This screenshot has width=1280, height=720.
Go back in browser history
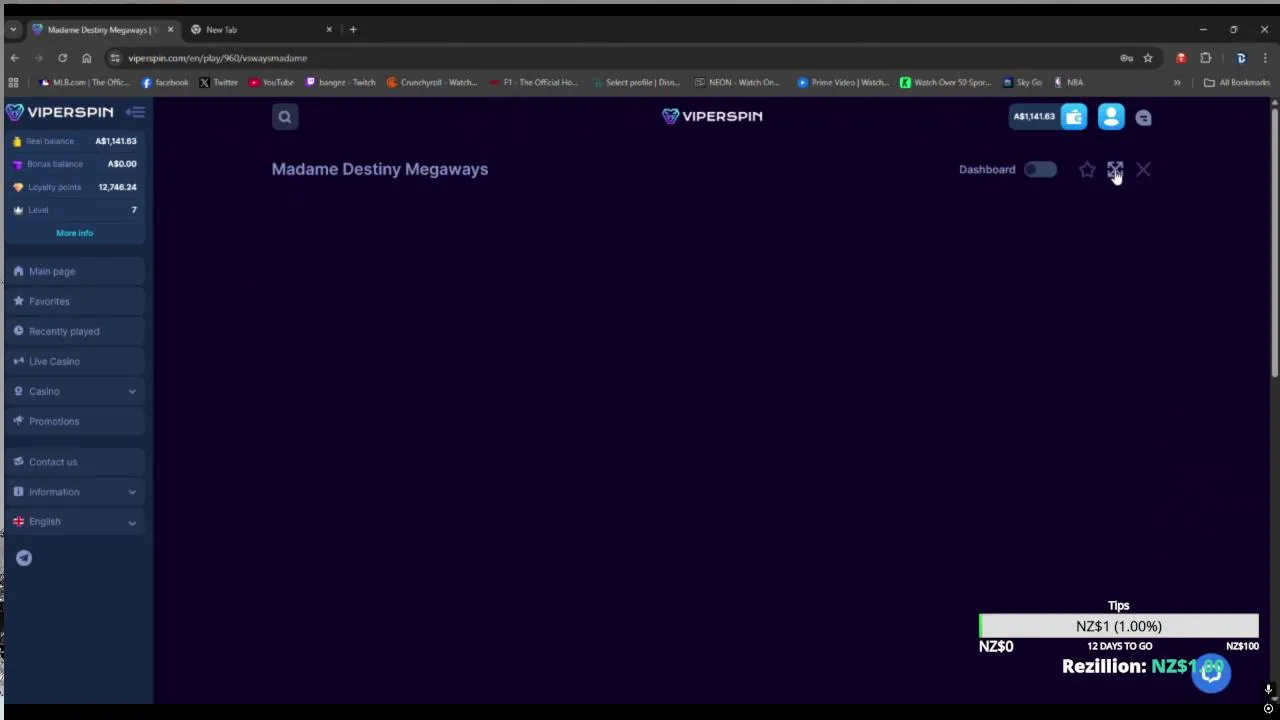click(15, 58)
